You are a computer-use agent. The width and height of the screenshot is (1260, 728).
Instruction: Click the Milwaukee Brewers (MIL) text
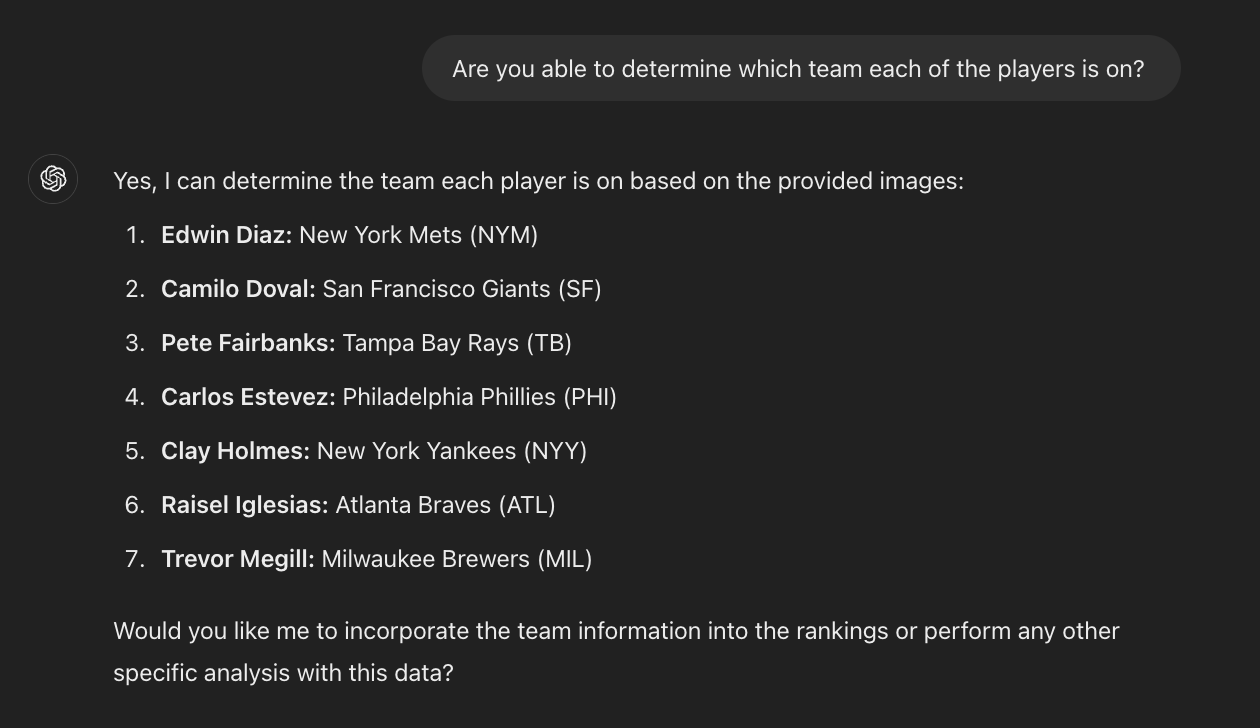point(456,559)
